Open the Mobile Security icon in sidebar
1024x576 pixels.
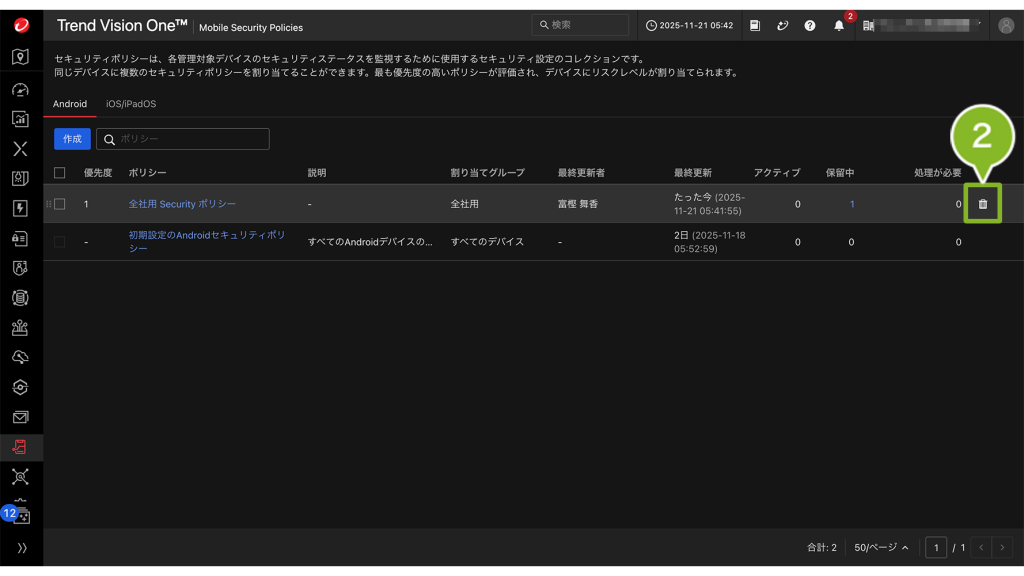tap(21, 446)
